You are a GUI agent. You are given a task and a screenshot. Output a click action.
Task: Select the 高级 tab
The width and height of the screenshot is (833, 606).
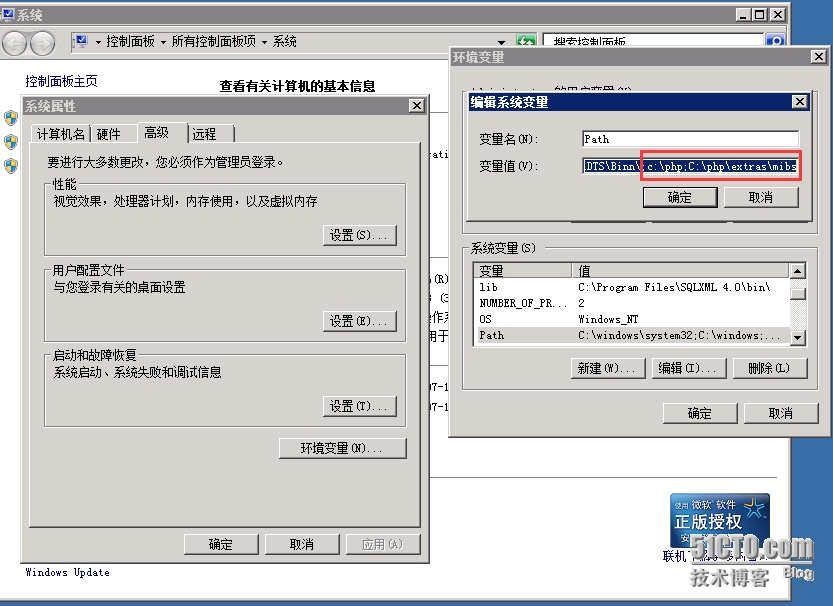163,132
